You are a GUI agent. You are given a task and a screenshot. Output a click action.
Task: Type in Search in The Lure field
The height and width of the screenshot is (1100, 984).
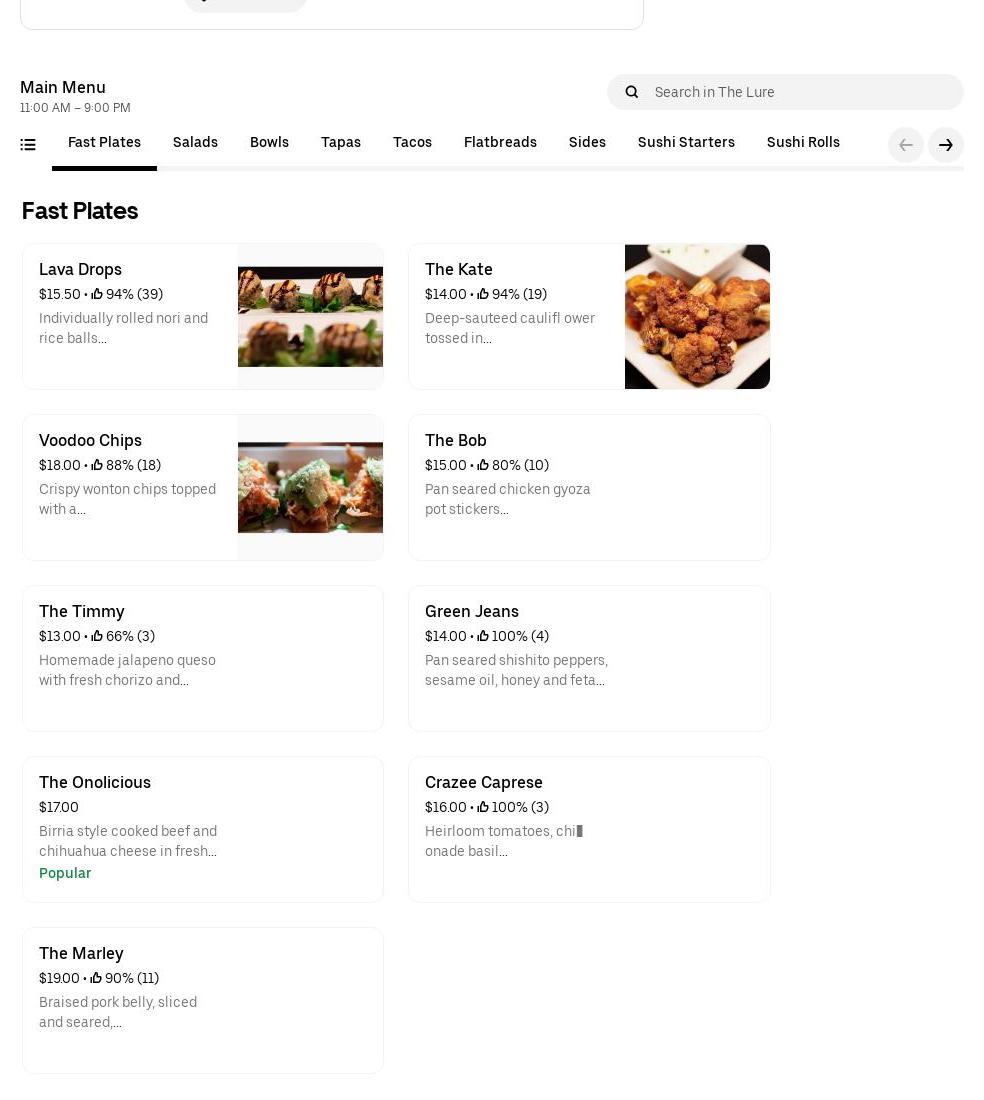tap(800, 92)
